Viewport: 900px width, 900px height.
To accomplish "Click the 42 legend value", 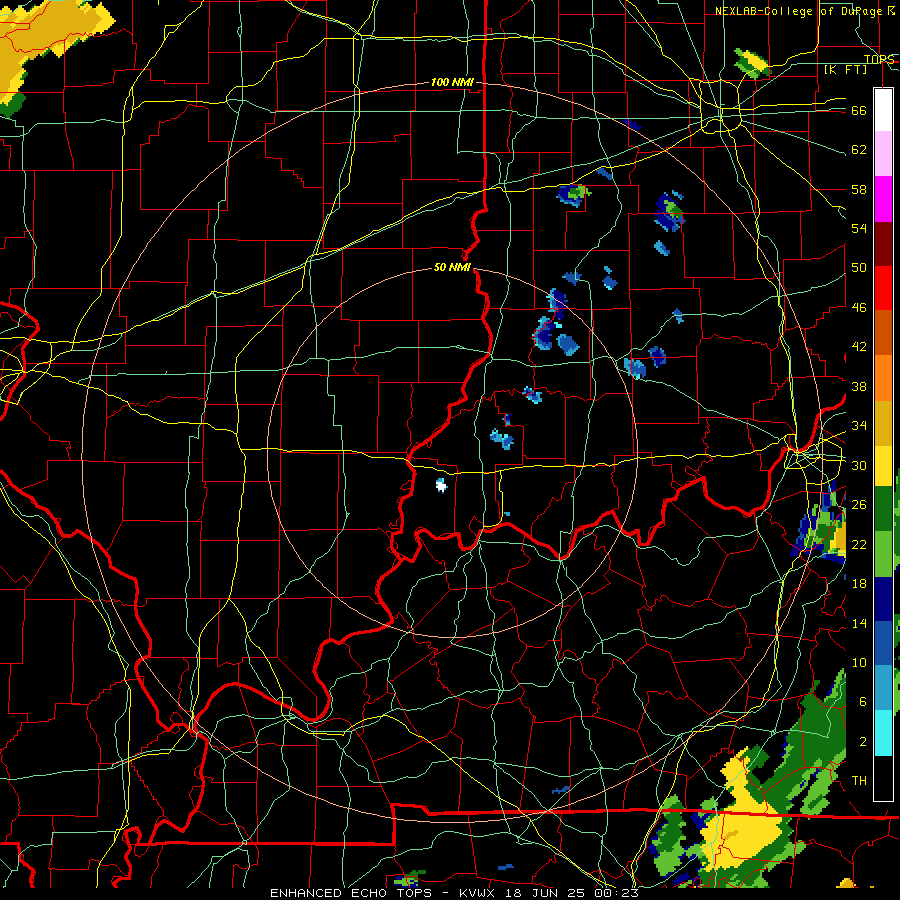I will [859, 347].
